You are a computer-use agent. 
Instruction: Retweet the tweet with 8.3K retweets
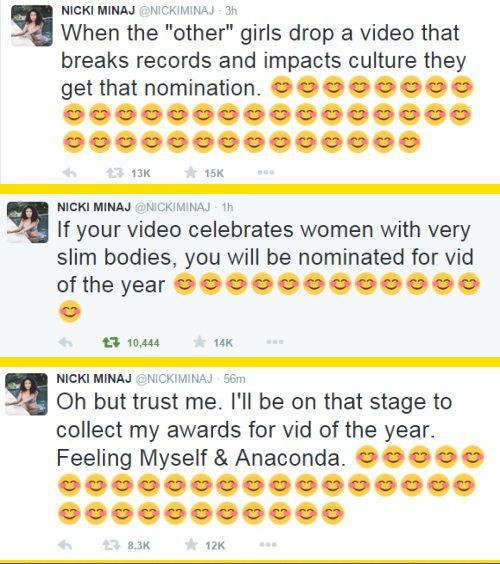112,546
